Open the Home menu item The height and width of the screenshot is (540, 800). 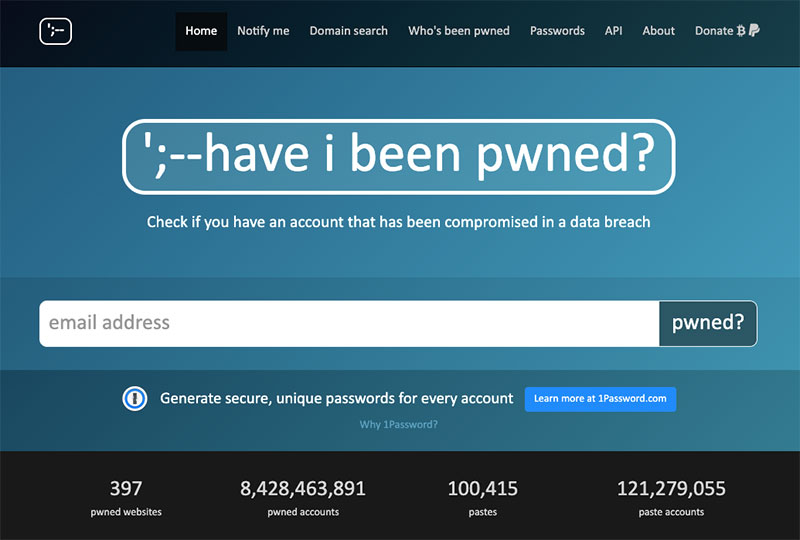tap(201, 31)
